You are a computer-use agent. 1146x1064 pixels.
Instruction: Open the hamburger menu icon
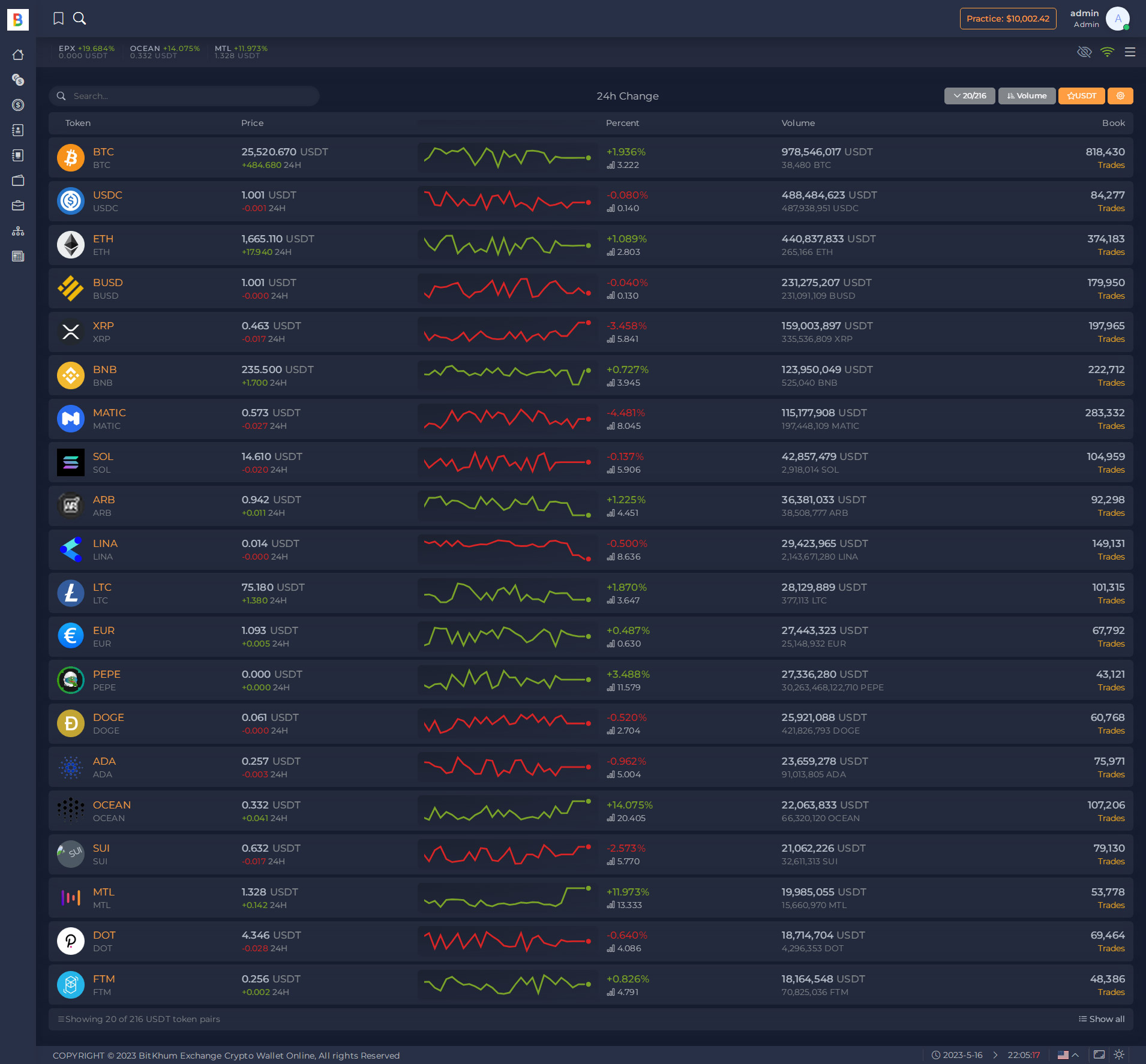click(1130, 52)
